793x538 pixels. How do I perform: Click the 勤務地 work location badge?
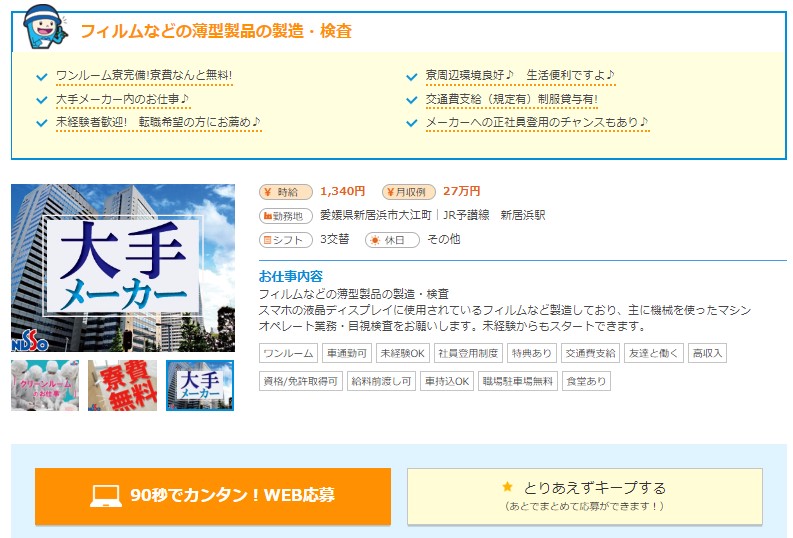point(286,215)
